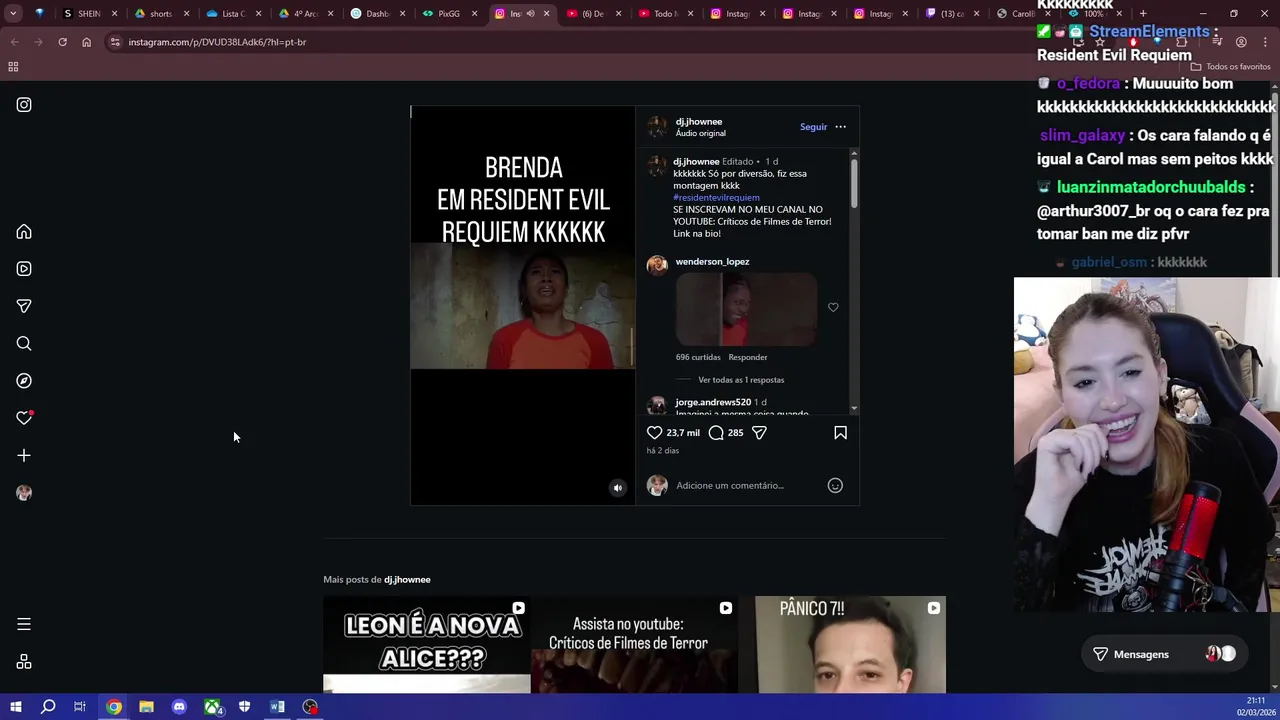Viewport: 1280px width, 720px height.
Task: Open post options three-dot menu
Action: click(x=840, y=127)
